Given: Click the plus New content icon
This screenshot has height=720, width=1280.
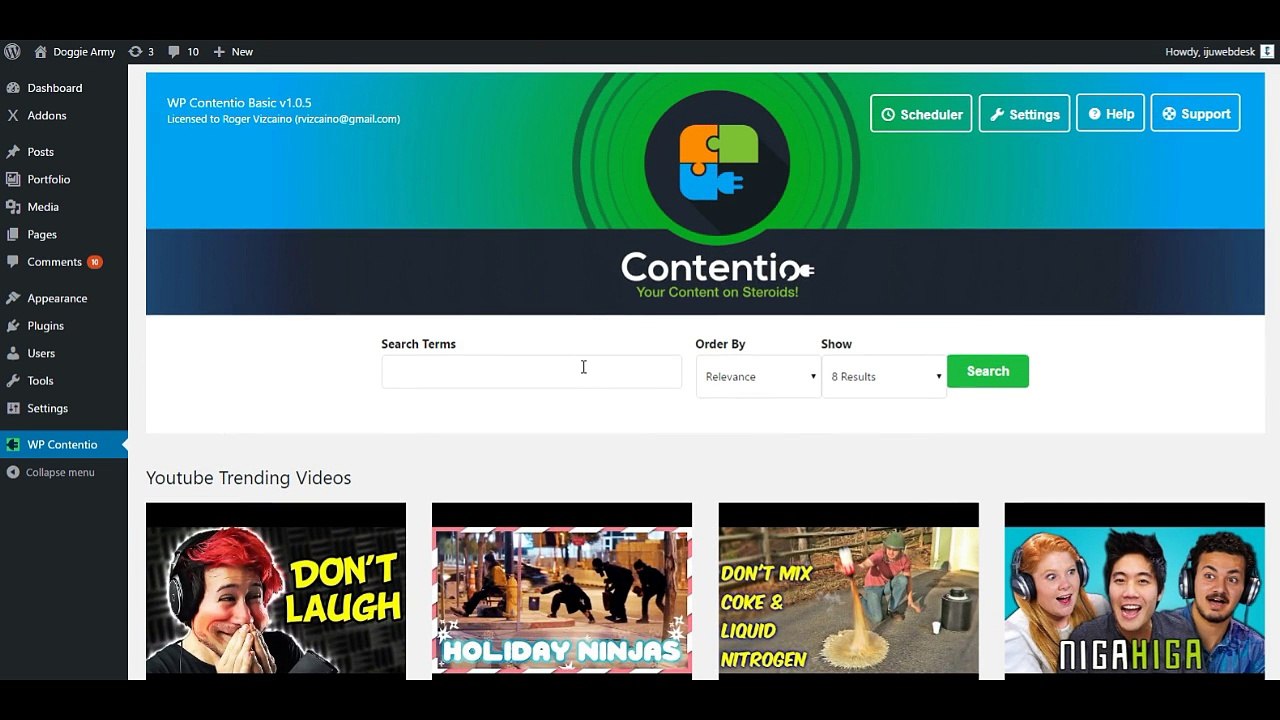Looking at the screenshot, I should click(x=219, y=51).
